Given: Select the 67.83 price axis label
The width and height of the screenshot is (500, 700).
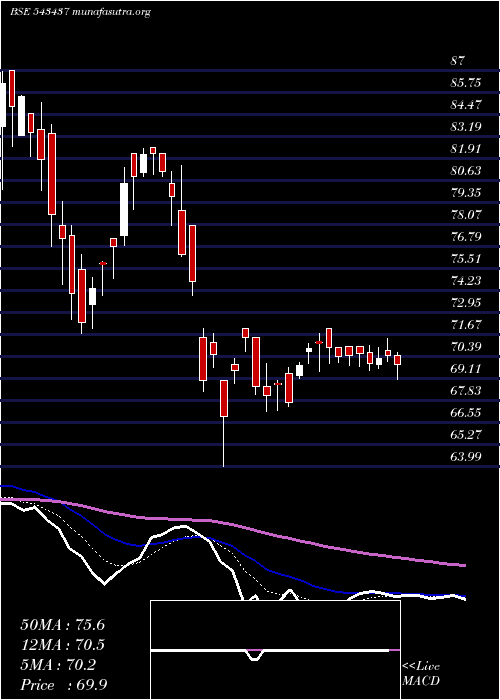Looking at the screenshot, I should pyautogui.click(x=466, y=390).
